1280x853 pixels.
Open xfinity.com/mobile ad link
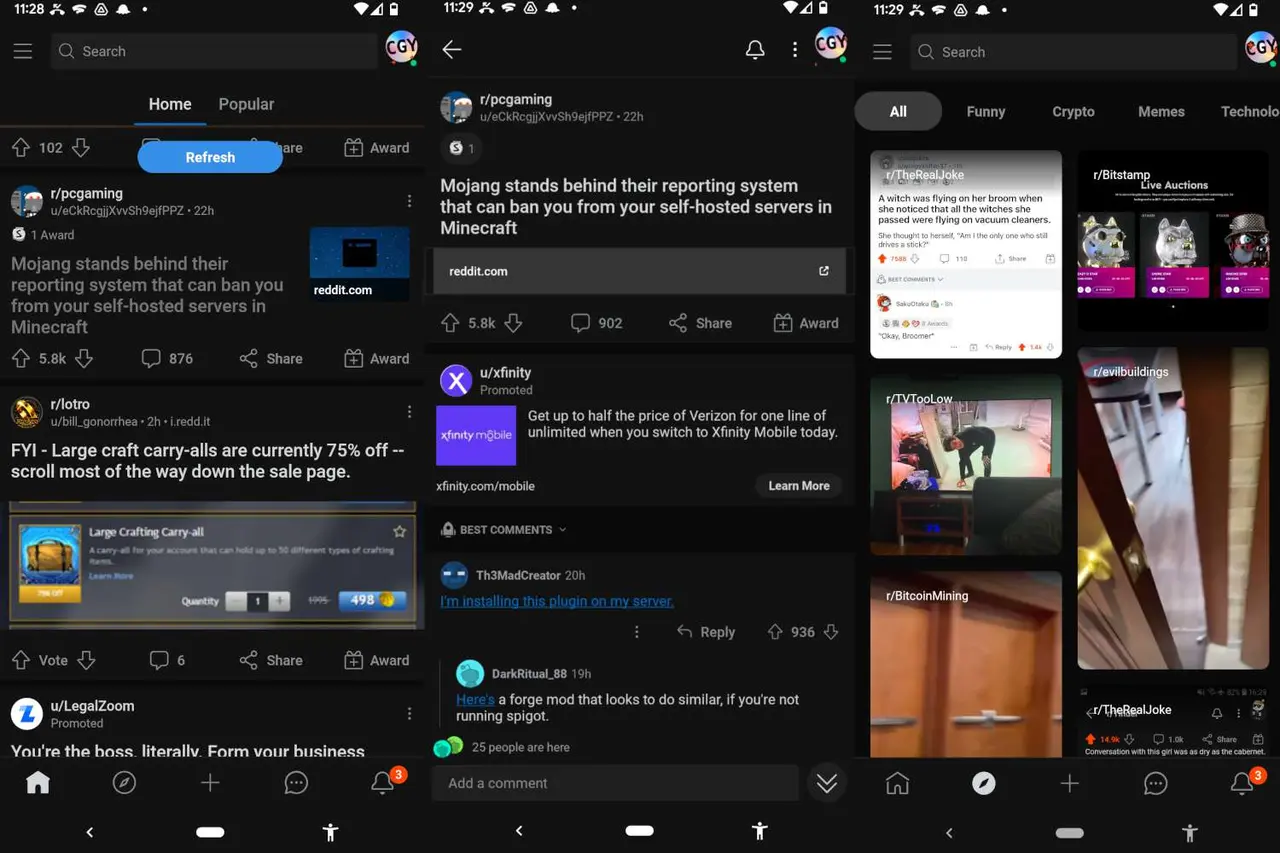point(485,486)
